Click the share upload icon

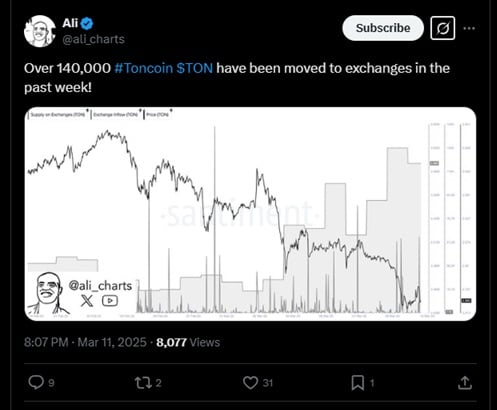pyautogui.click(x=465, y=383)
